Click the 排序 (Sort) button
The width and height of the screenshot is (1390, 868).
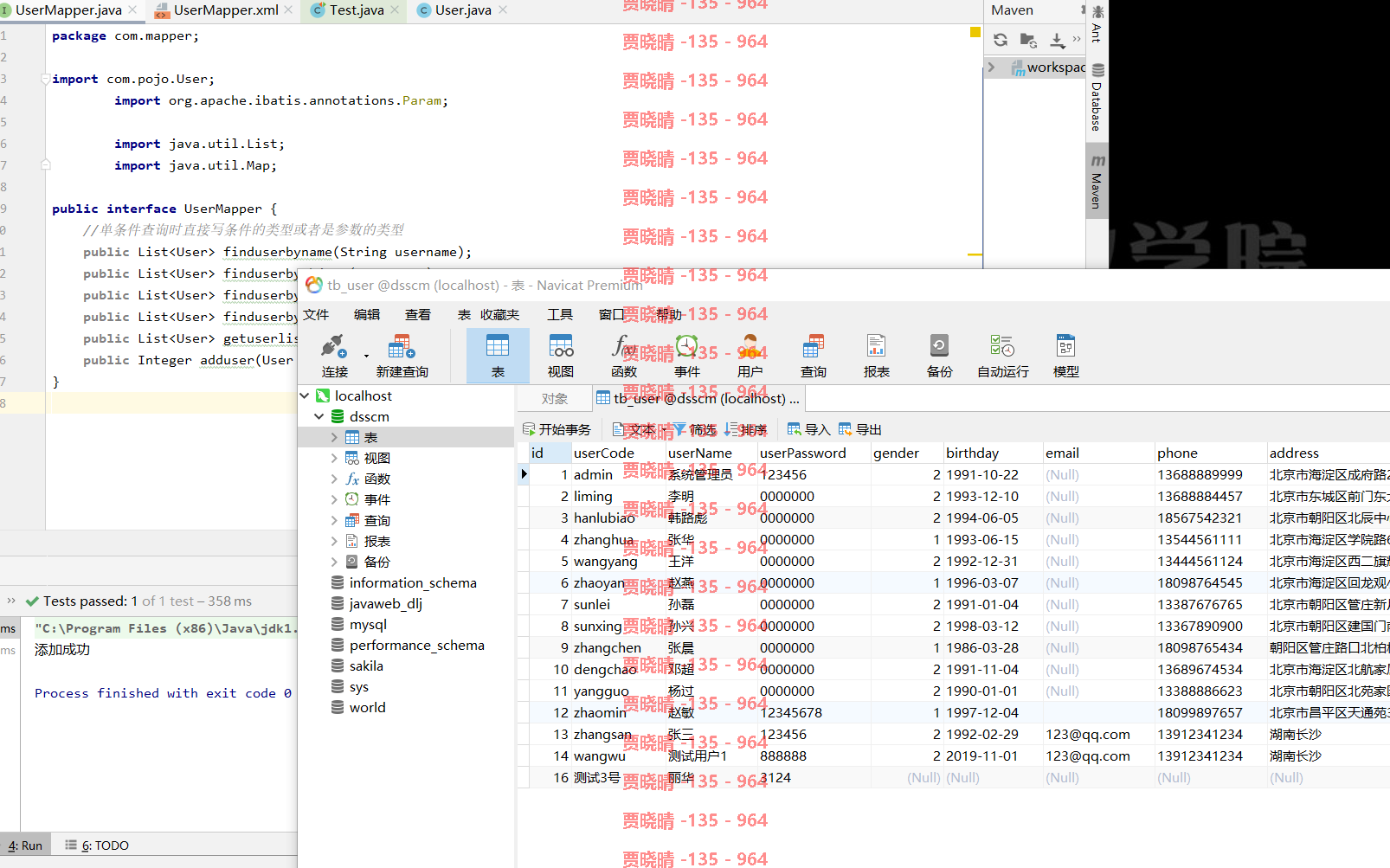pos(746,429)
